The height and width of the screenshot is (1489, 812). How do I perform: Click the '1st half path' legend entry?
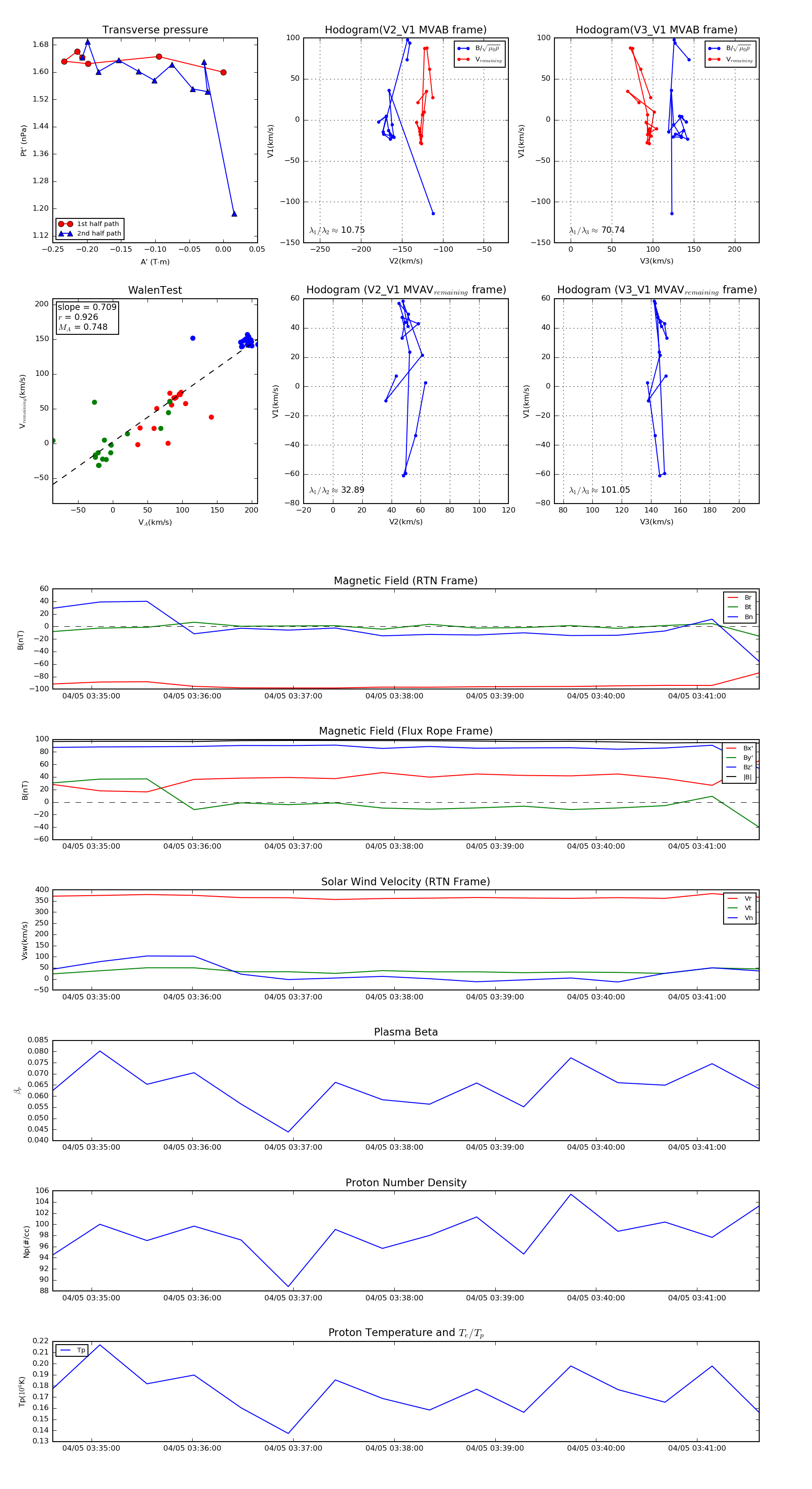coord(90,224)
